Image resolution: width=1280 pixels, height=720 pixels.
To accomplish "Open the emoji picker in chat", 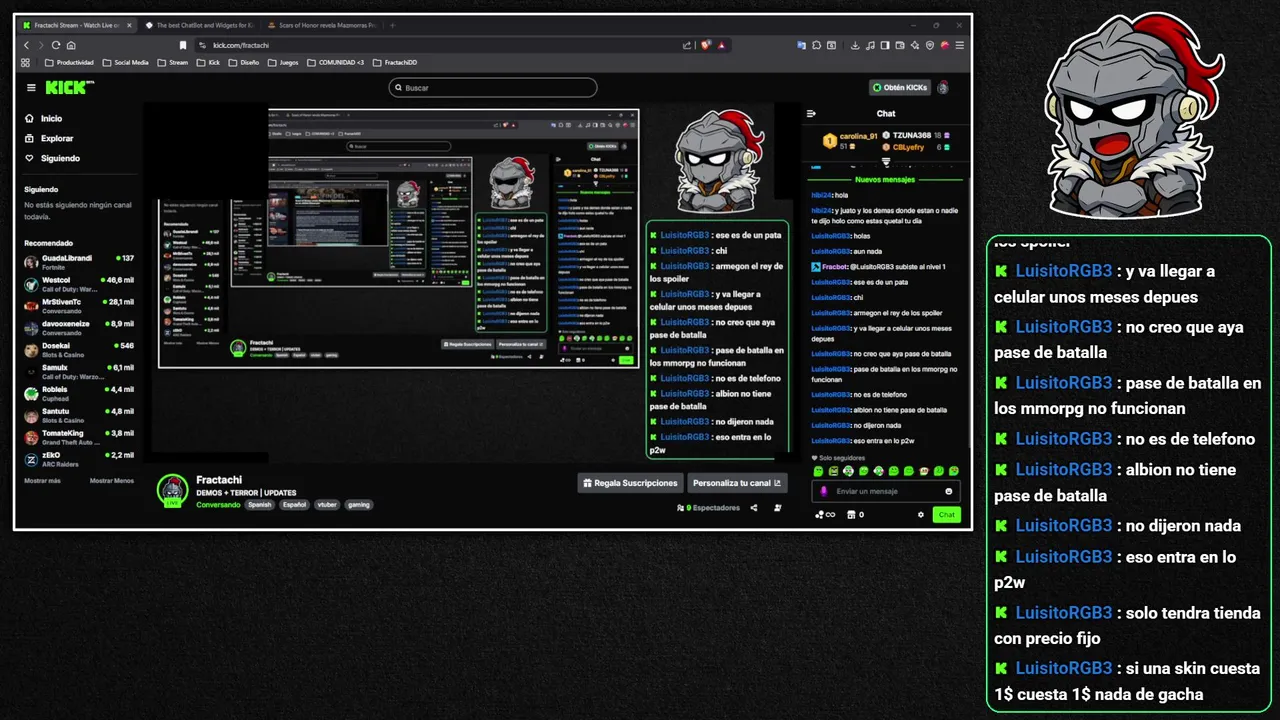I will pos(949,491).
